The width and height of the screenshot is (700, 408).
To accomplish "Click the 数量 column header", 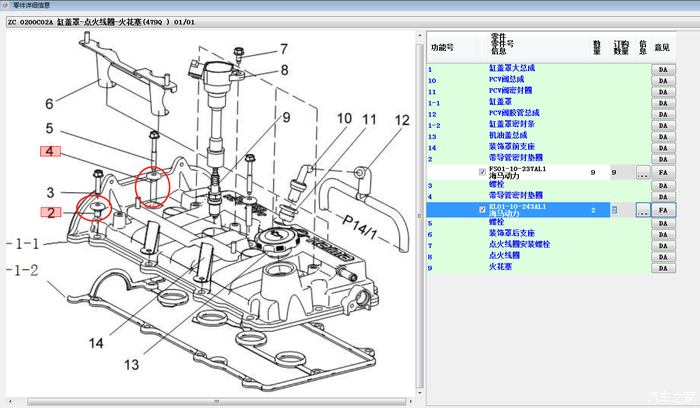I will [596, 46].
